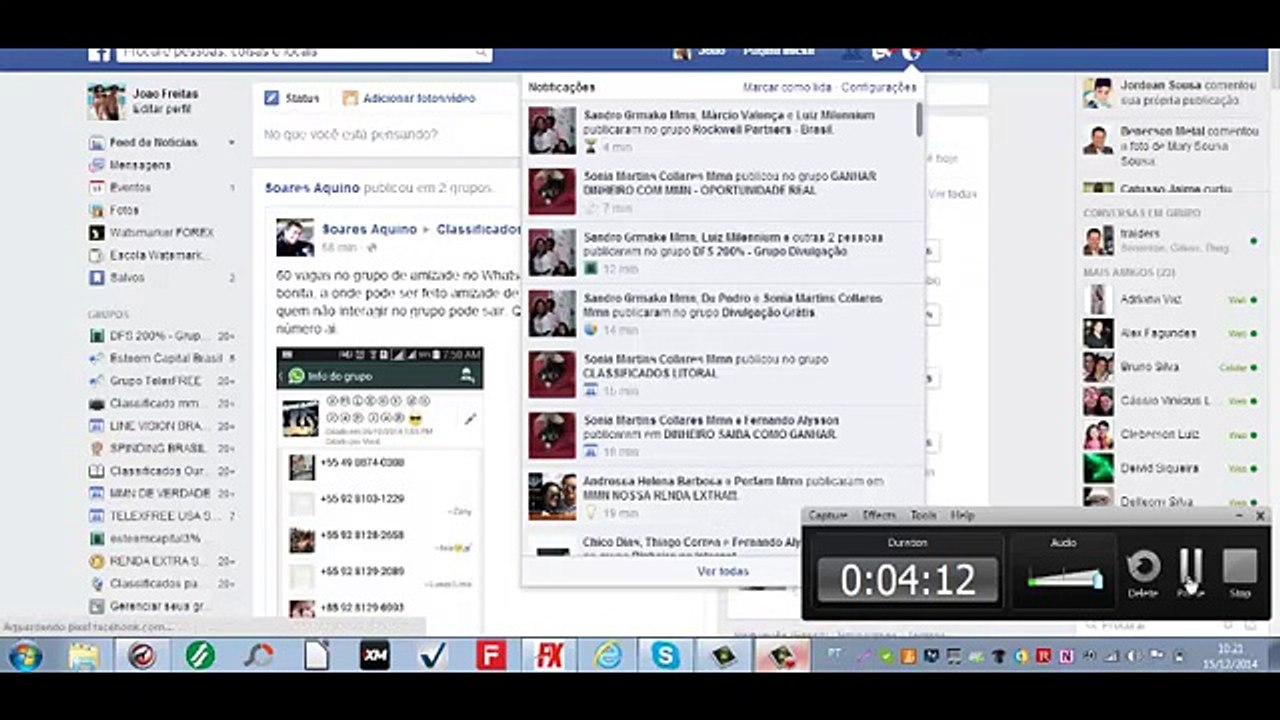Click the Status composer icon

pyautogui.click(x=271, y=98)
